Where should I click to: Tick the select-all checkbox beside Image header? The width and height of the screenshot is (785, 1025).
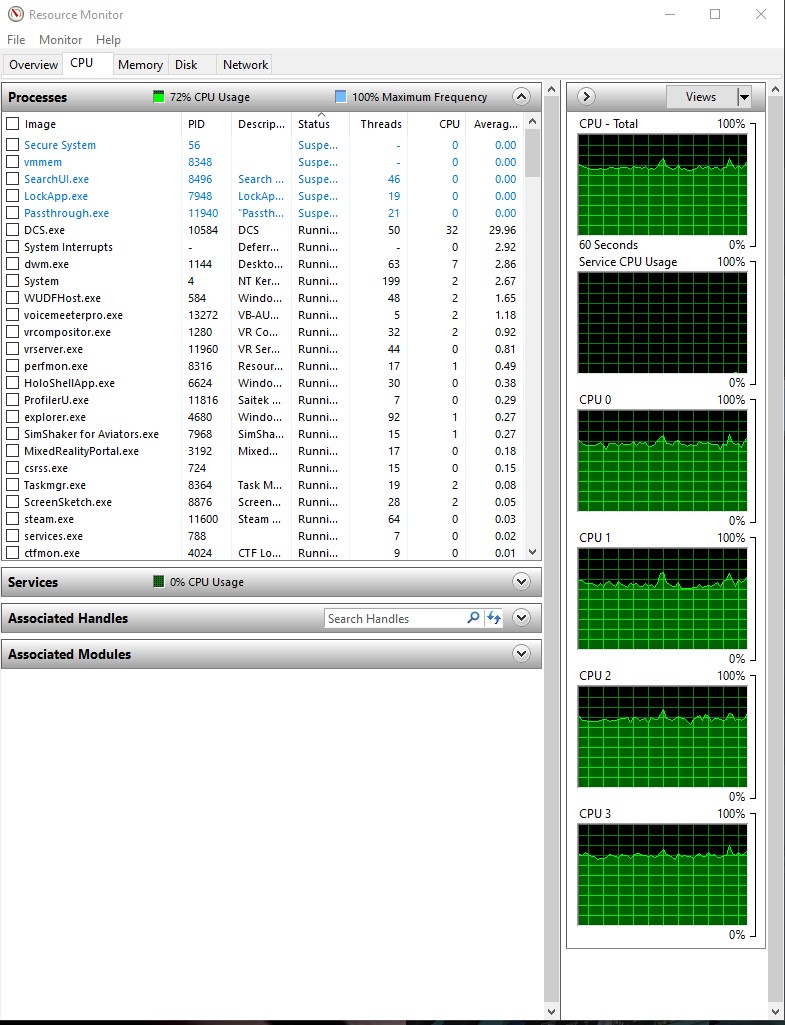click(12, 124)
